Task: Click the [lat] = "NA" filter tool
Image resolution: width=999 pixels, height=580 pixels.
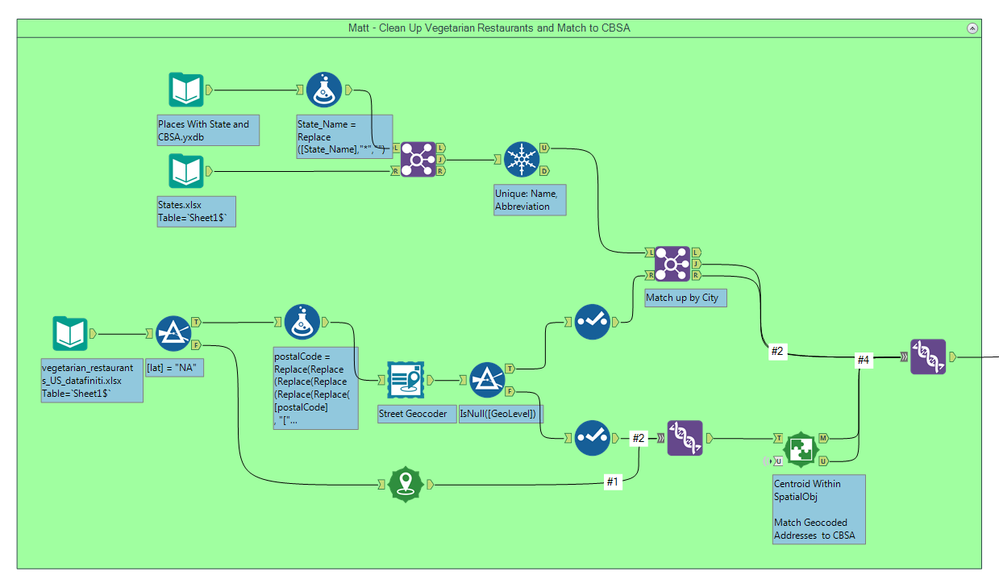Action: 173,333
